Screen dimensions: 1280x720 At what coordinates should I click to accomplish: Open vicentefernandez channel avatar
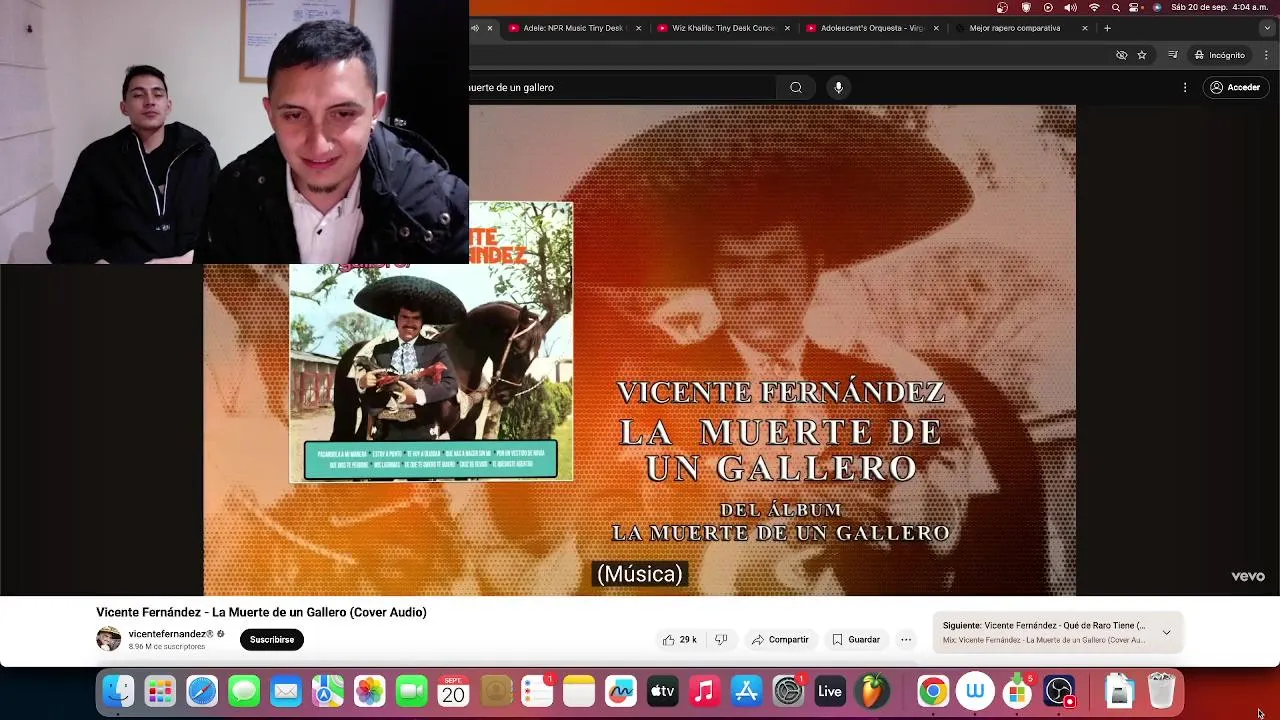(108, 639)
